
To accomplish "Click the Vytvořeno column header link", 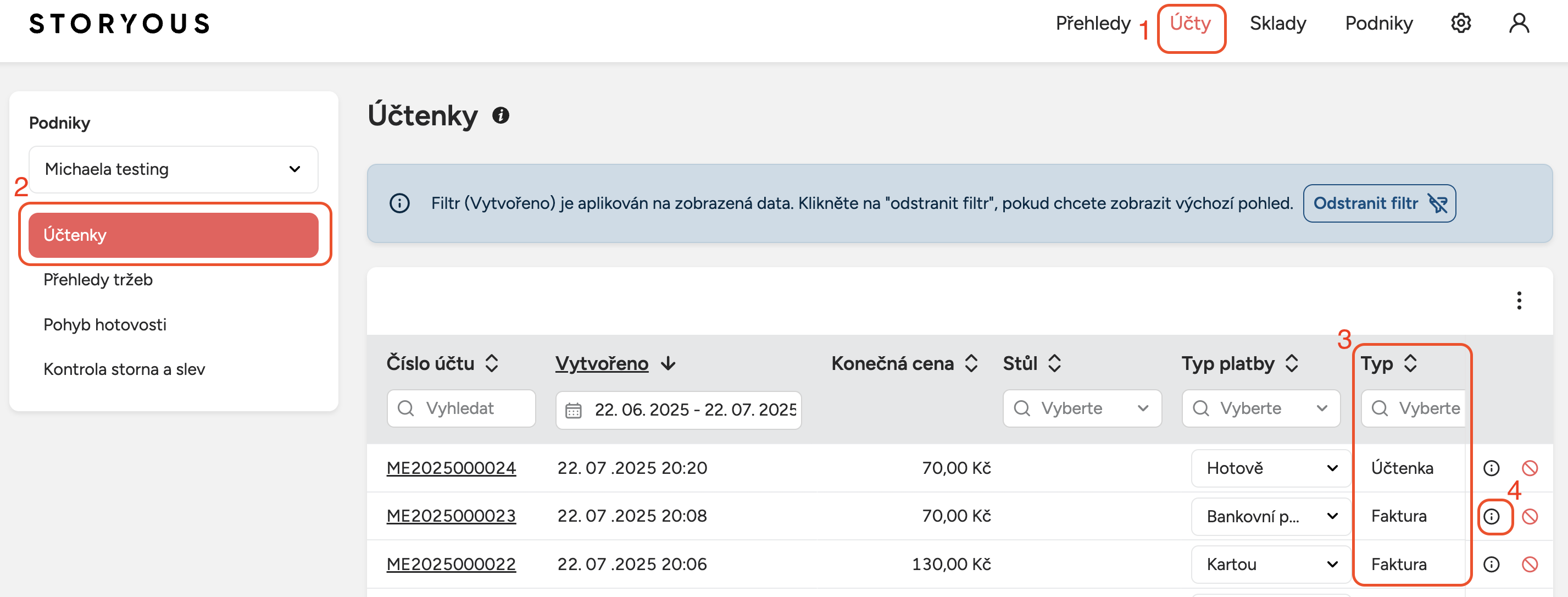I will (x=602, y=364).
